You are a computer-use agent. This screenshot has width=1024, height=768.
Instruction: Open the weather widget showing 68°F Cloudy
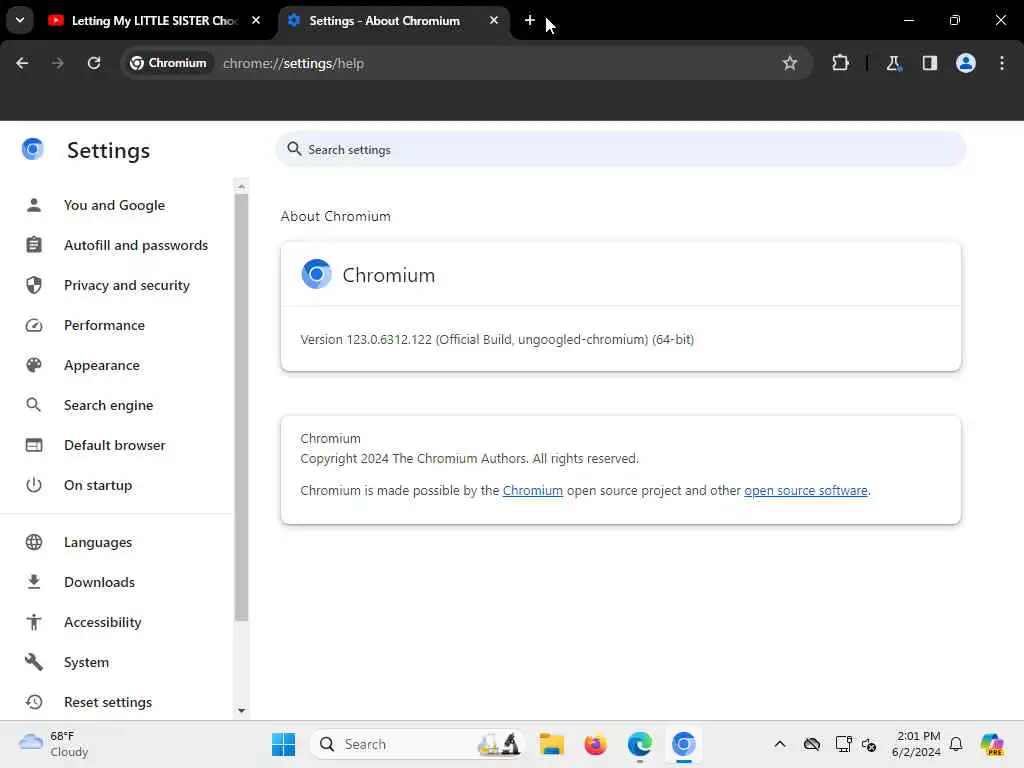54,744
